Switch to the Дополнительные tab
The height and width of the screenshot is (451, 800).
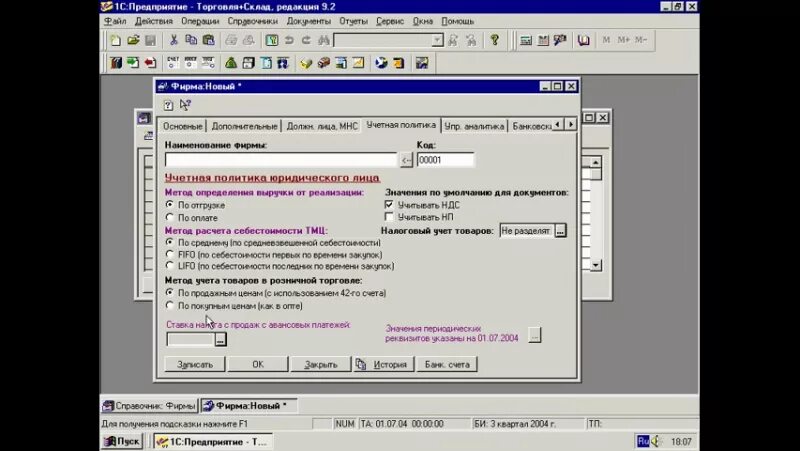point(244,126)
